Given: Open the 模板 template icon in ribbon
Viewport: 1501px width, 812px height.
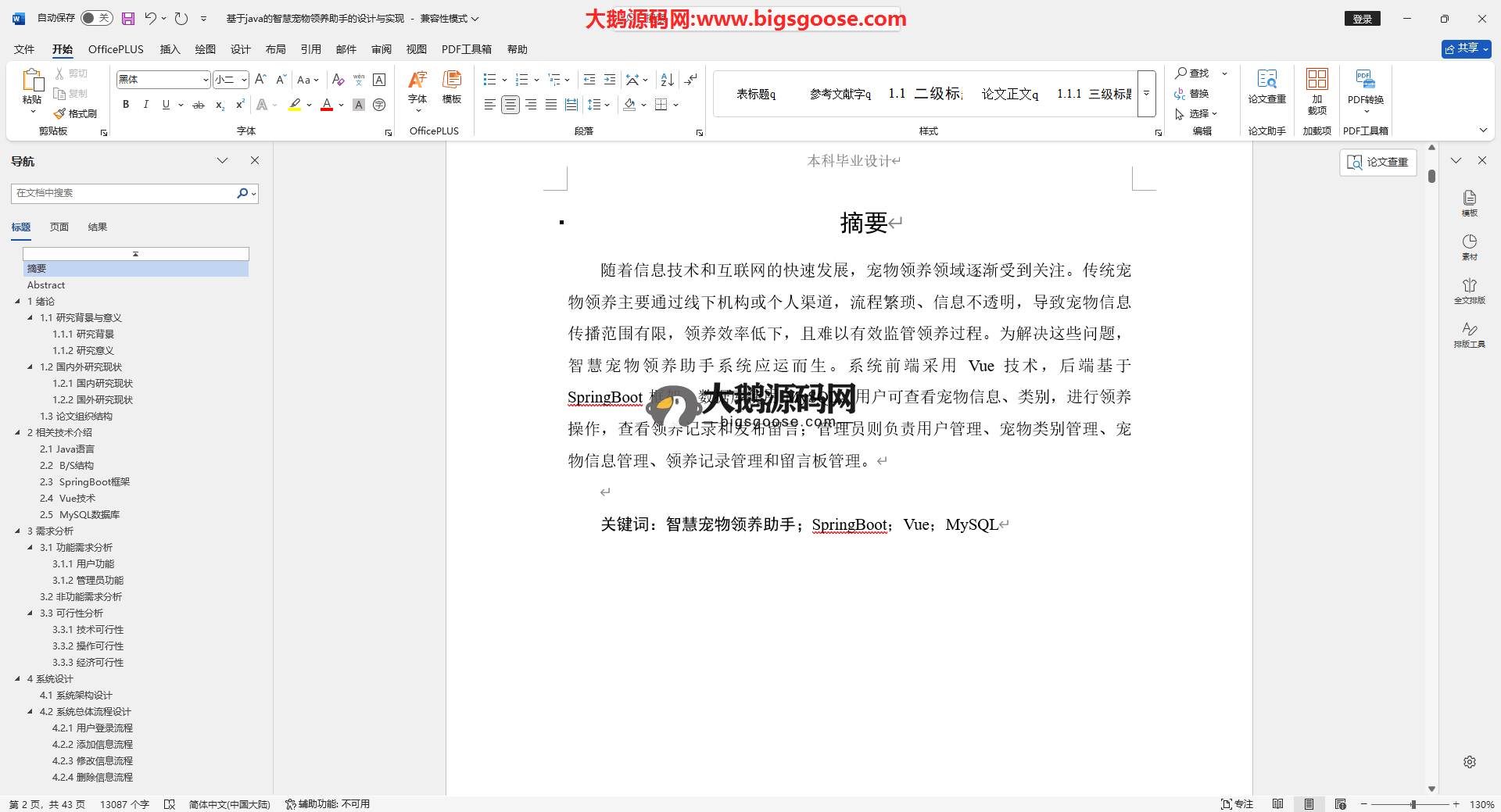Looking at the screenshot, I should [452, 86].
